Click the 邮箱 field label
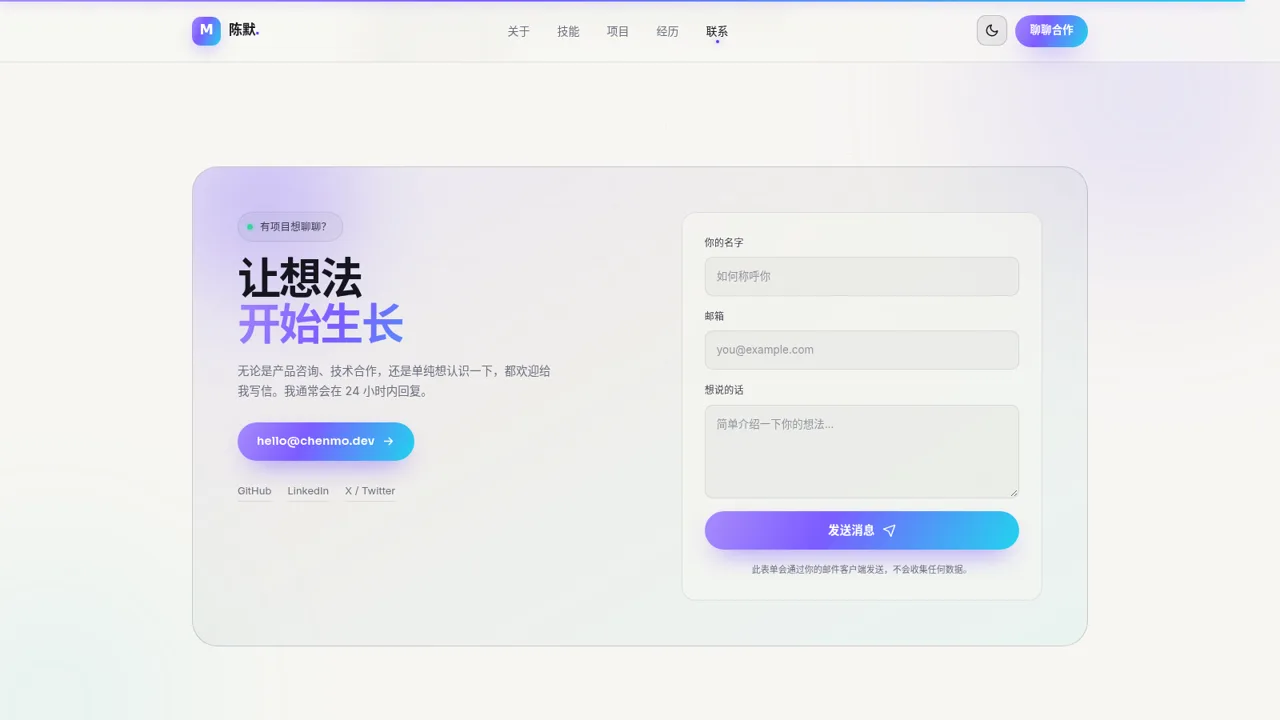This screenshot has height=720, width=1280. click(x=714, y=316)
